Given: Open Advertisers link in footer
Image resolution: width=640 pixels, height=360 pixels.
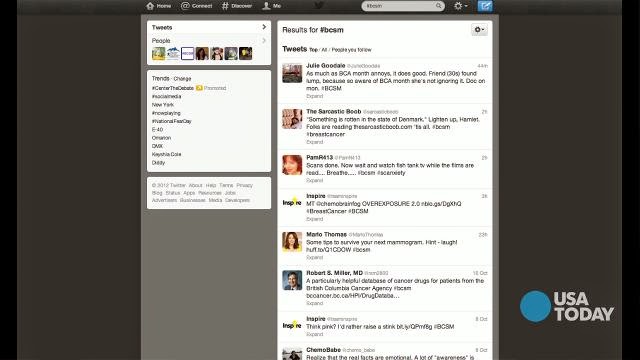Looking at the screenshot, I should coord(164,200).
